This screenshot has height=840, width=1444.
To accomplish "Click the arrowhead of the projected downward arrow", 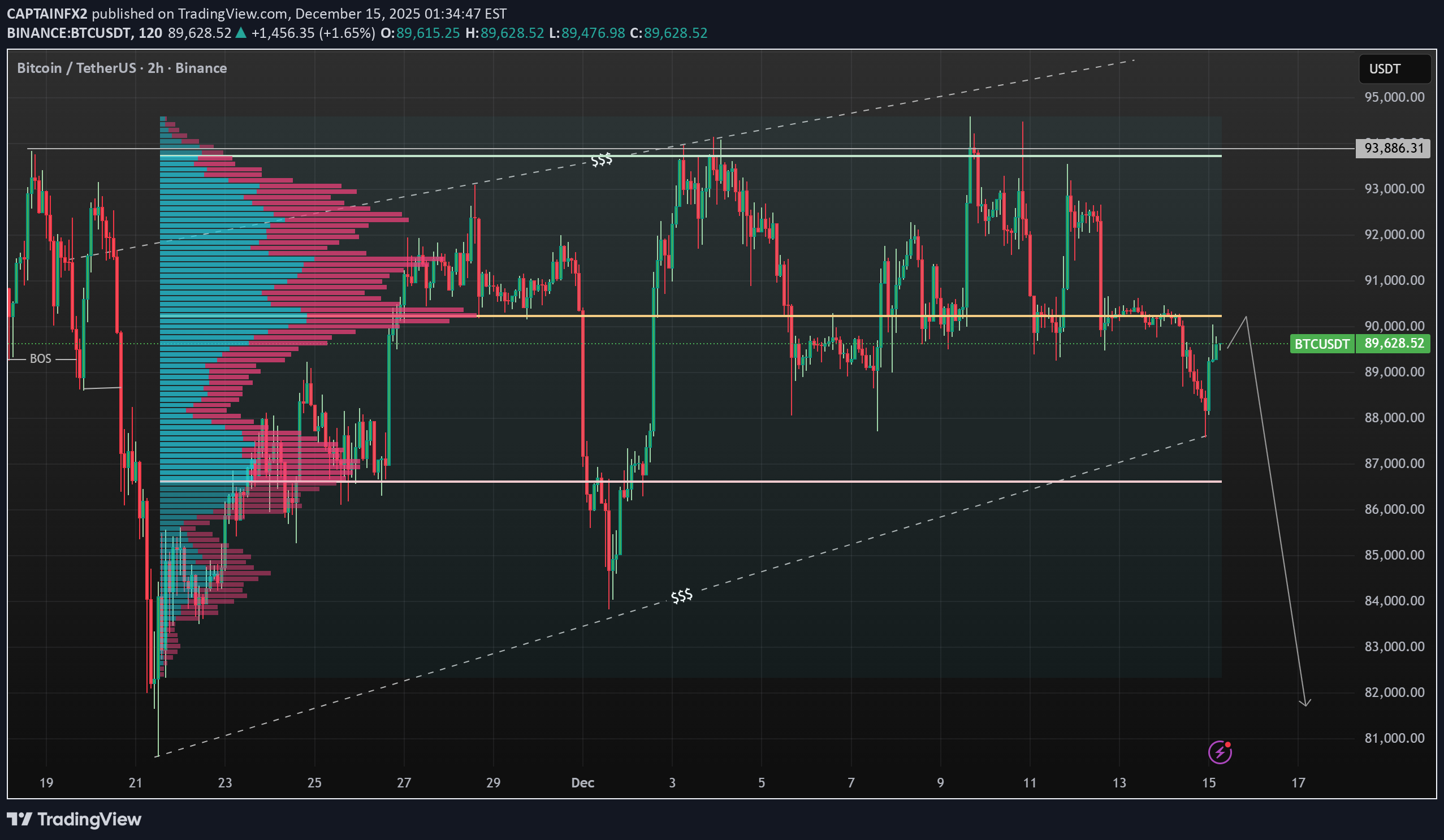I will coord(1305,704).
